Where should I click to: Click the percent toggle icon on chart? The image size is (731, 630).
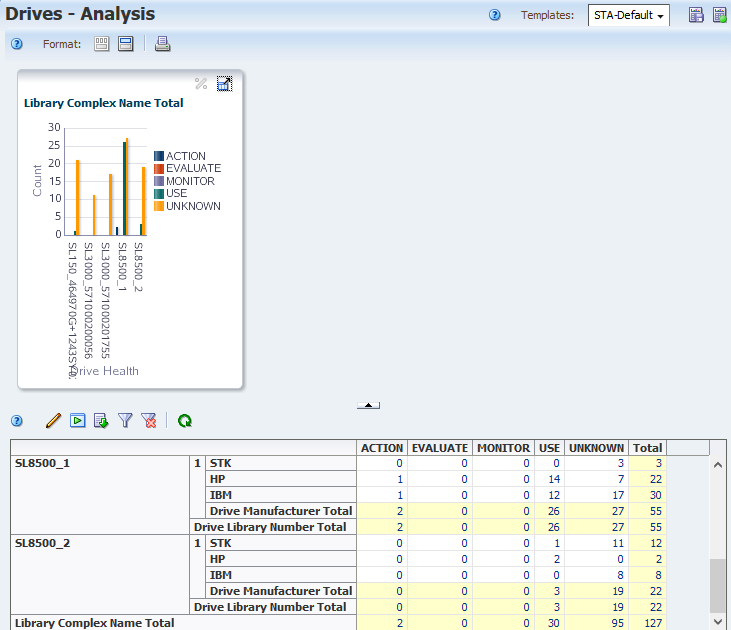201,84
